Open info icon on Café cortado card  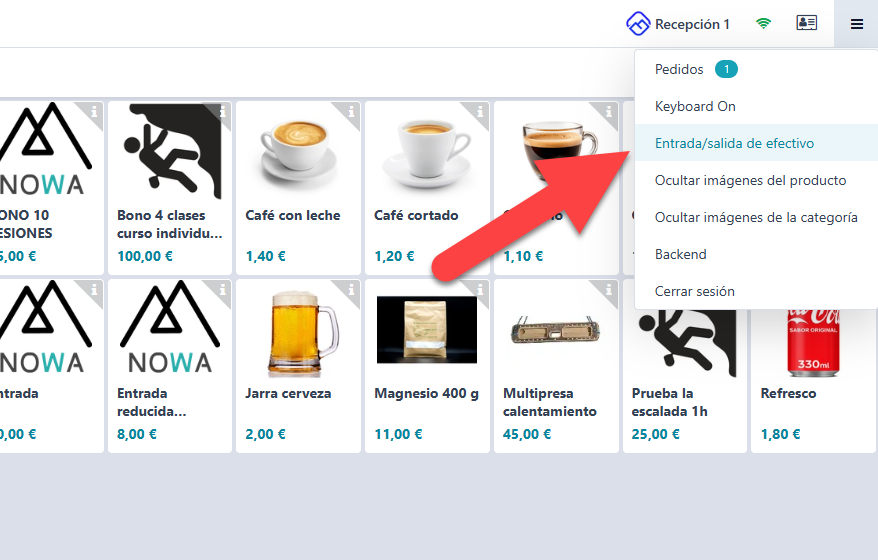click(x=480, y=110)
